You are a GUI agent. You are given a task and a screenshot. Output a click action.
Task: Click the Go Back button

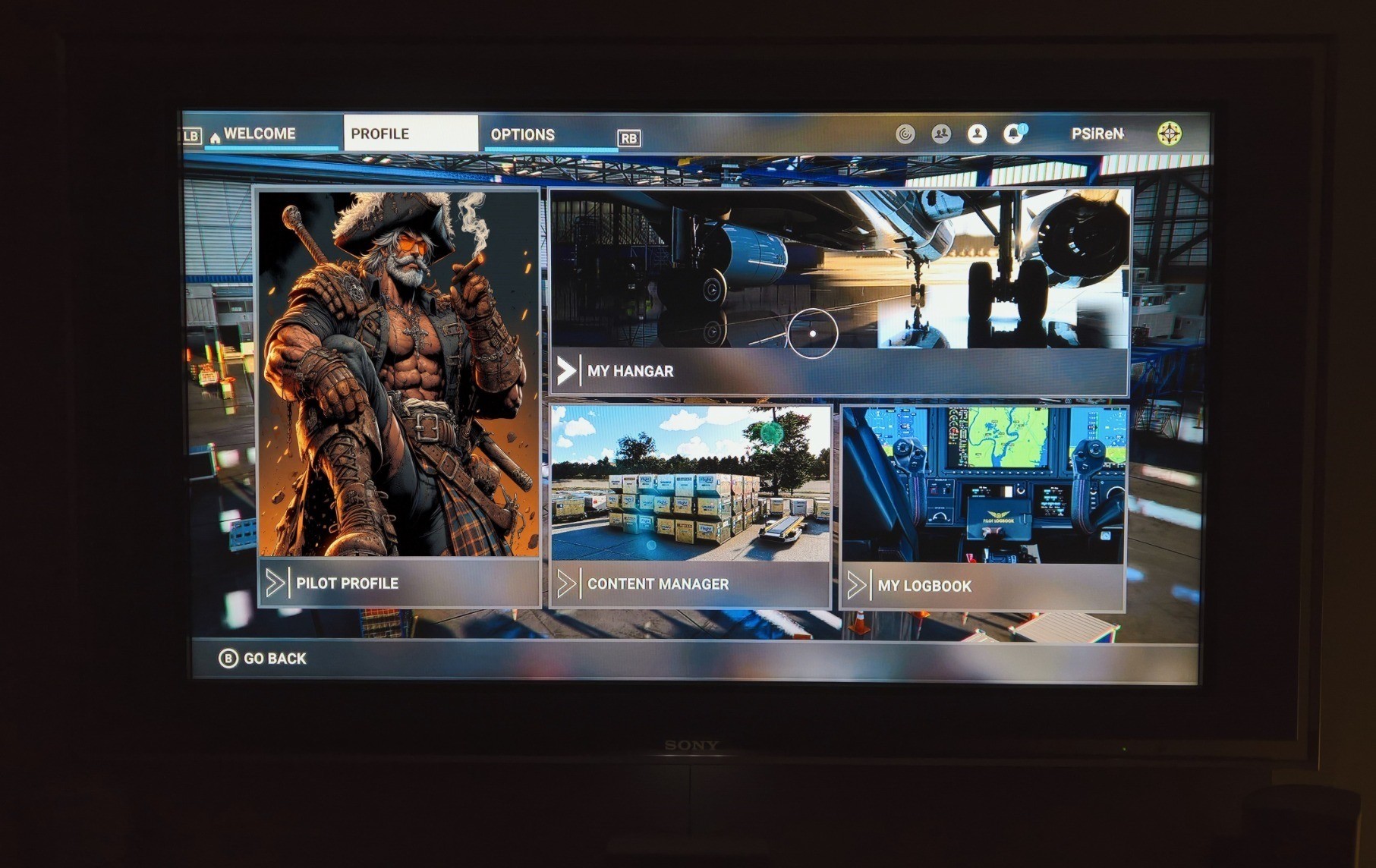(263, 659)
